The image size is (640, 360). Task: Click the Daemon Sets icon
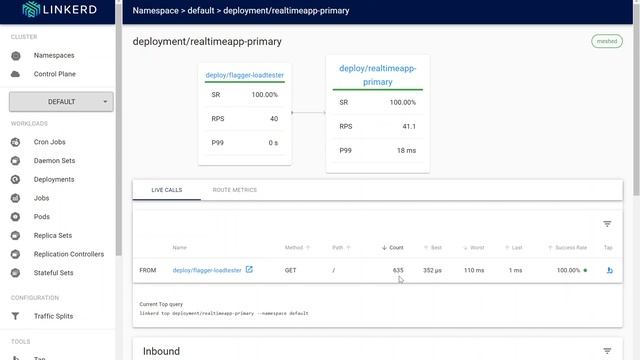coord(16,161)
